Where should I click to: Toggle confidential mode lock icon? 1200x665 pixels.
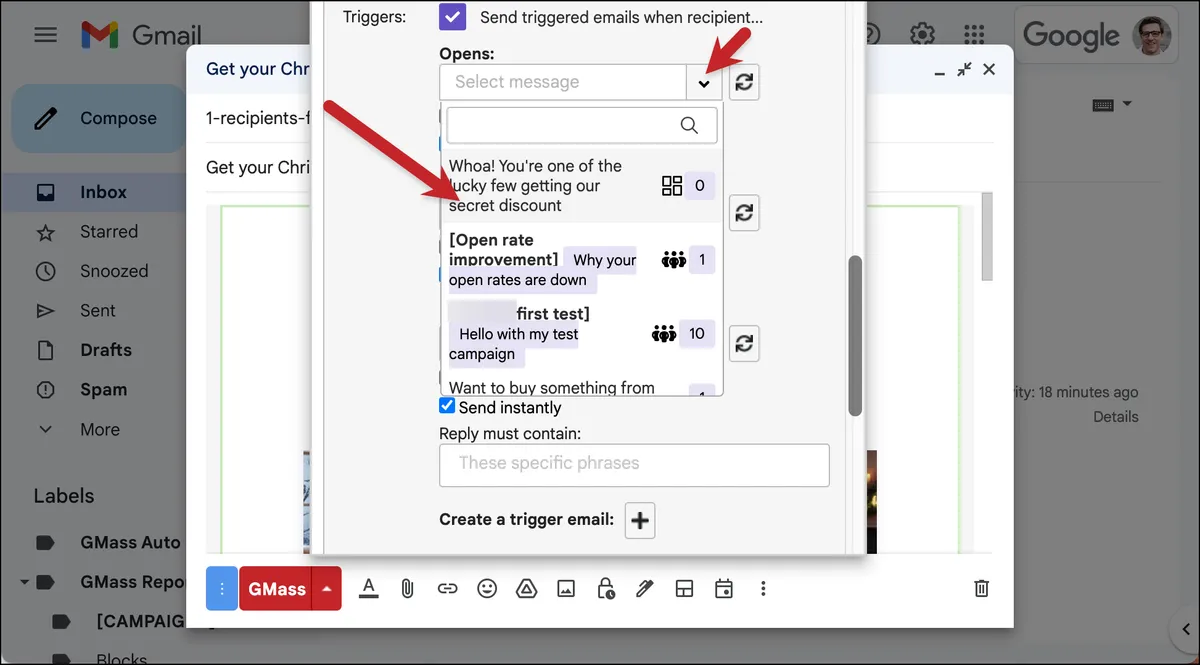tap(606, 588)
